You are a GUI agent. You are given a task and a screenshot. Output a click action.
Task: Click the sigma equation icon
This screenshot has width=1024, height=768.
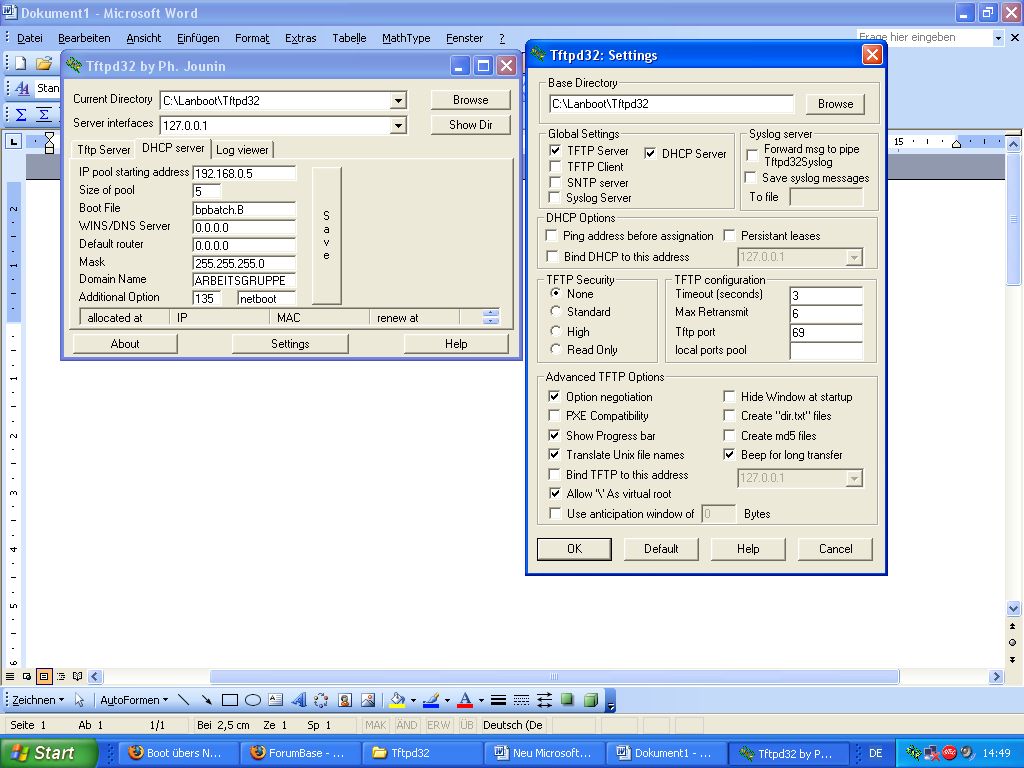coord(21,114)
